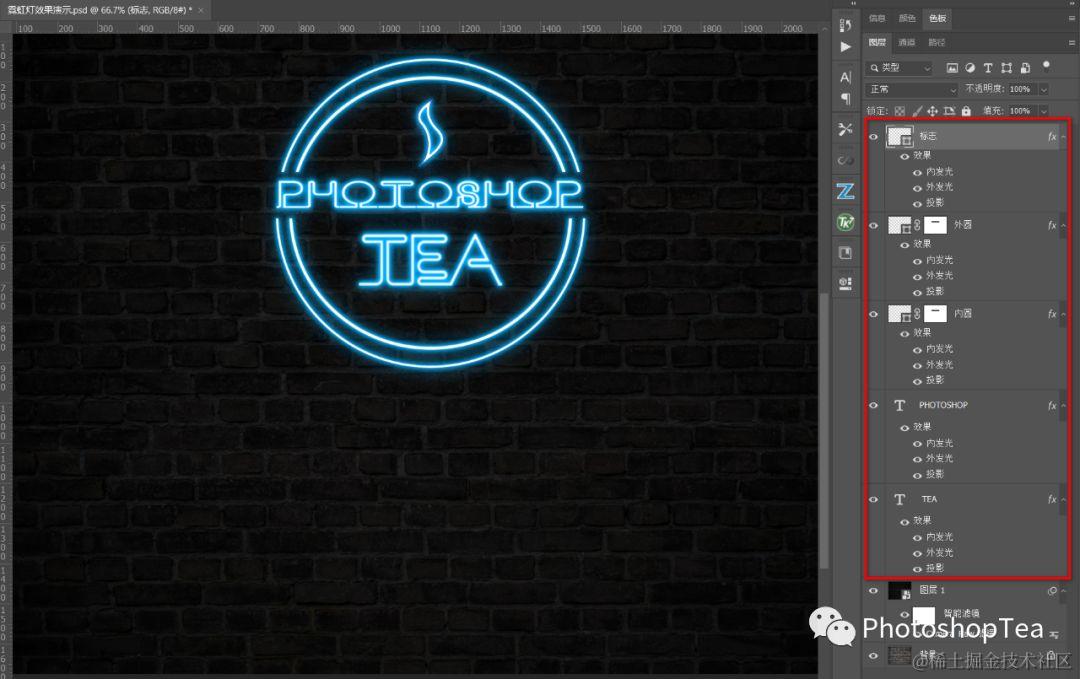The height and width of the screenshot is (679, 1080).
Task: Click mask link icon on 内圆 layer
Action: tap(917, 314)
